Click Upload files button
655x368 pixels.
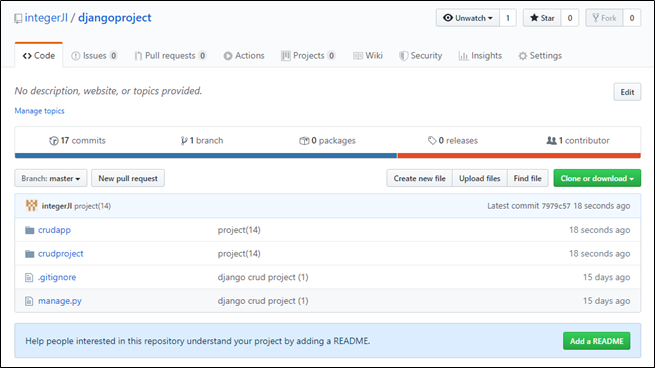tap(480, 178)
